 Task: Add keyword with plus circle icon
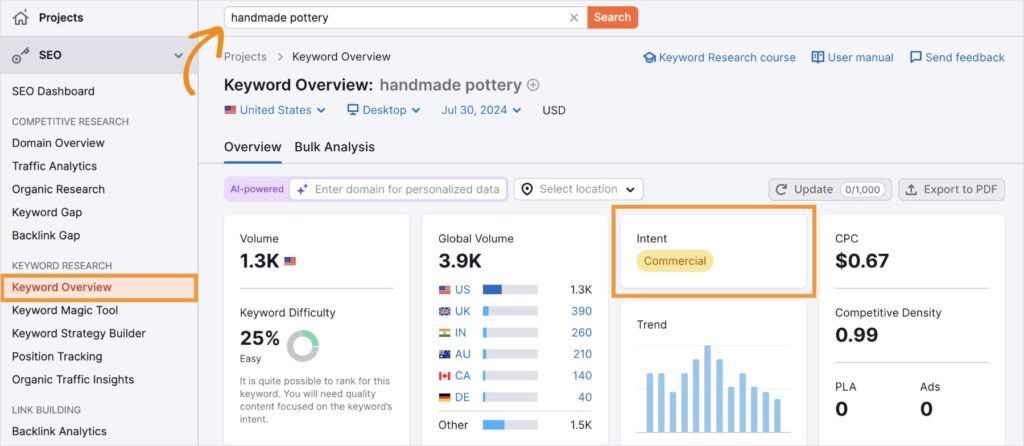(x=534, y=86)
